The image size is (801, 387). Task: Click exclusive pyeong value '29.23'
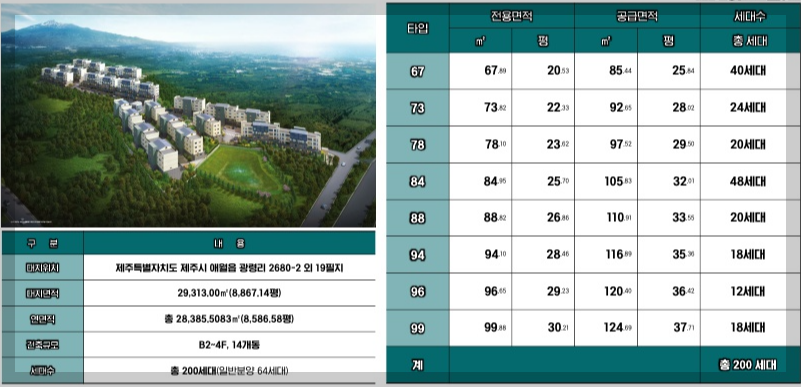pos(558,292)
